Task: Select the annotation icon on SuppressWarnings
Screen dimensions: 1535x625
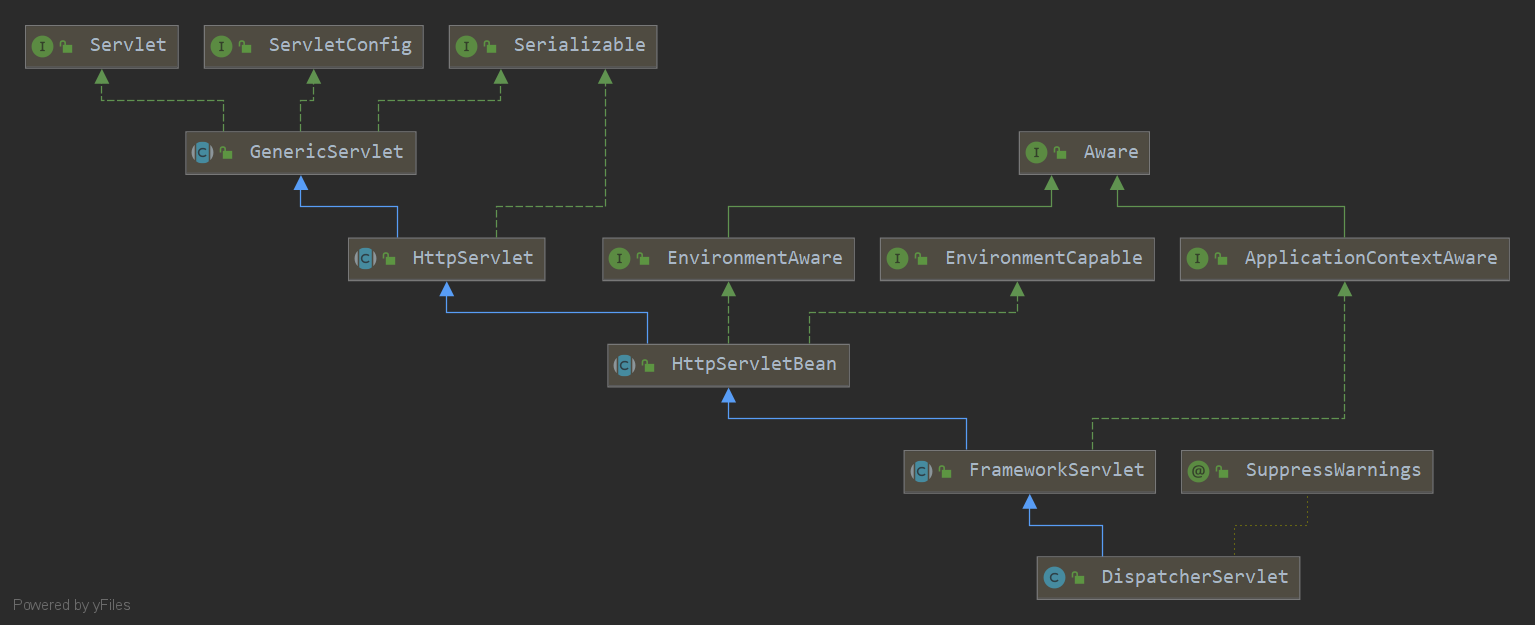Action: tap(1198, 471)
